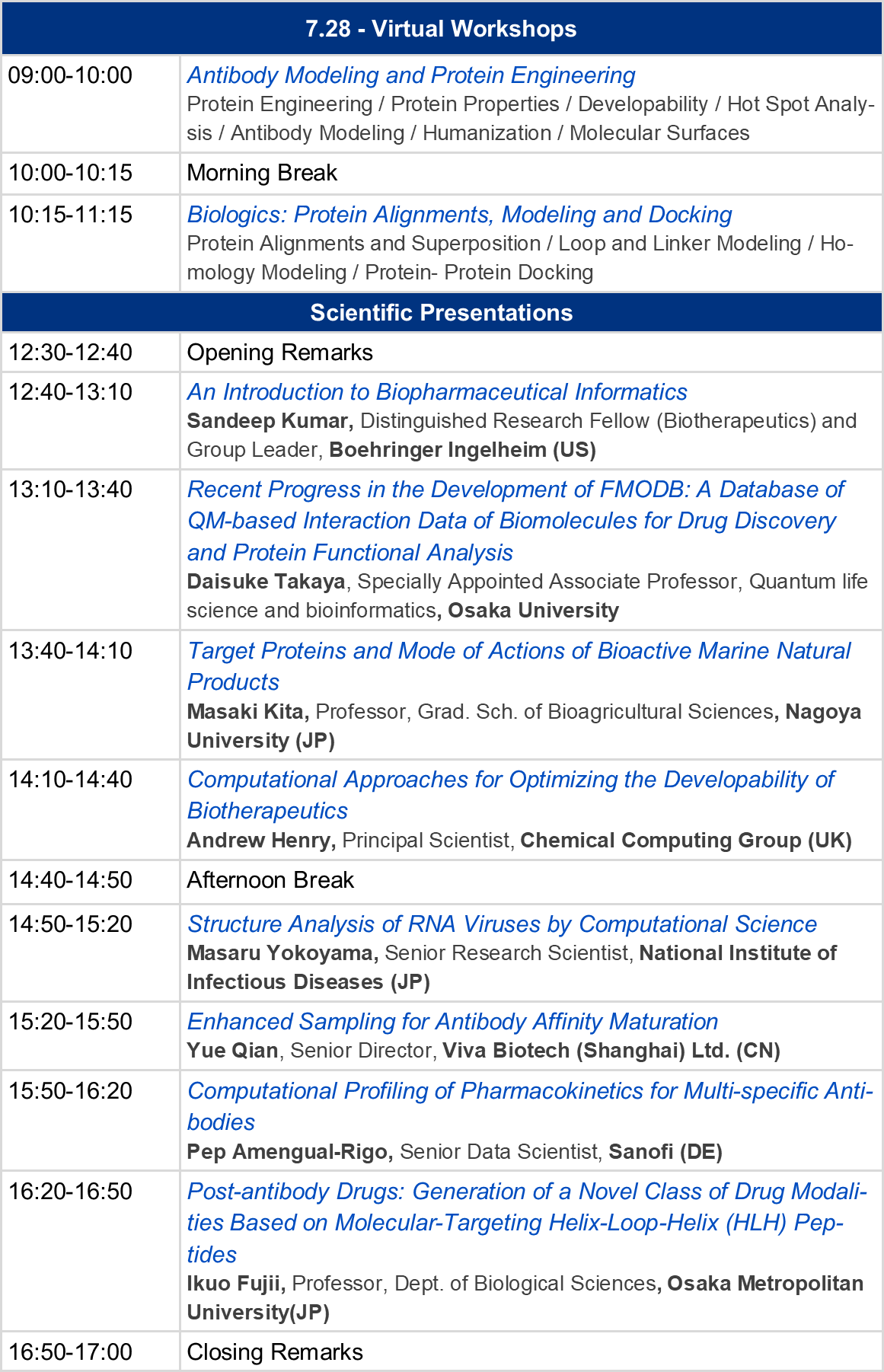The width and height of the screenshot is (884, 1372).
Task: Open Biologics: Protein Alignments, Modeling and Docking link
Action: [x=459, y=215]
